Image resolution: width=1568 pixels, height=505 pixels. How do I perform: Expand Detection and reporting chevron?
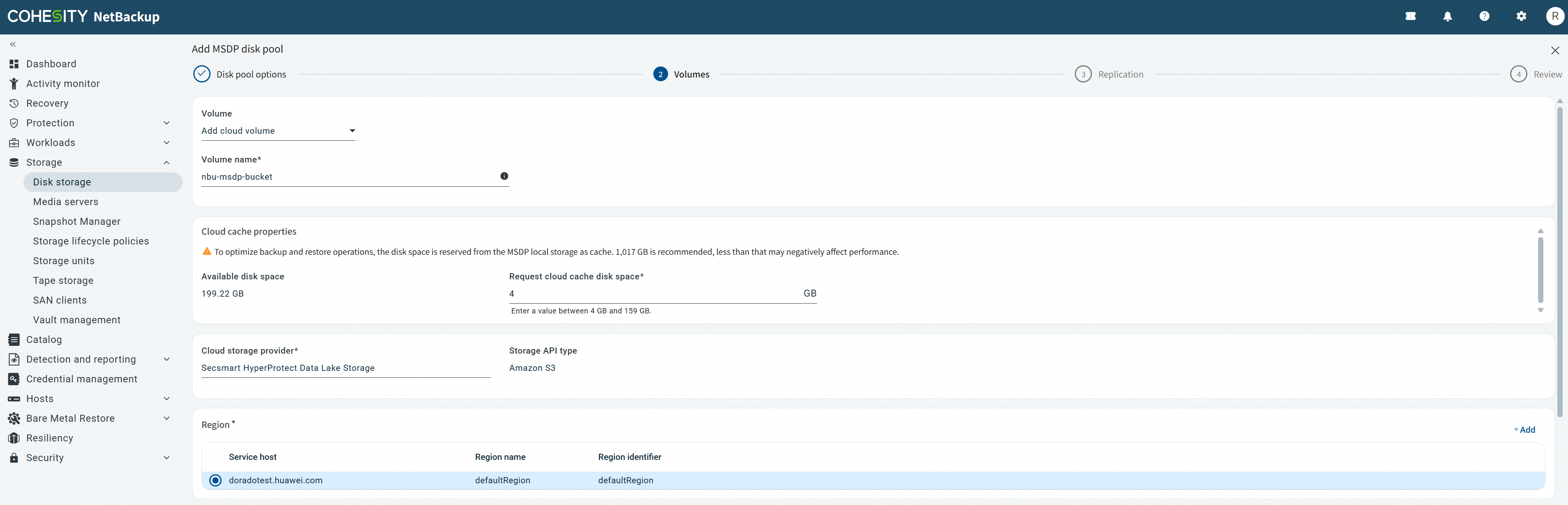pyautogui.click(x=167, y=359)
